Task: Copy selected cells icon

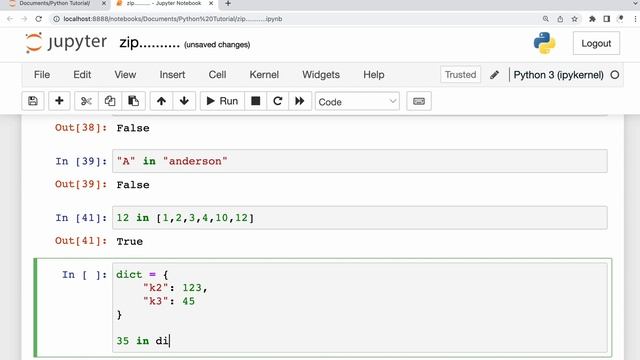Action: [110, 101]
